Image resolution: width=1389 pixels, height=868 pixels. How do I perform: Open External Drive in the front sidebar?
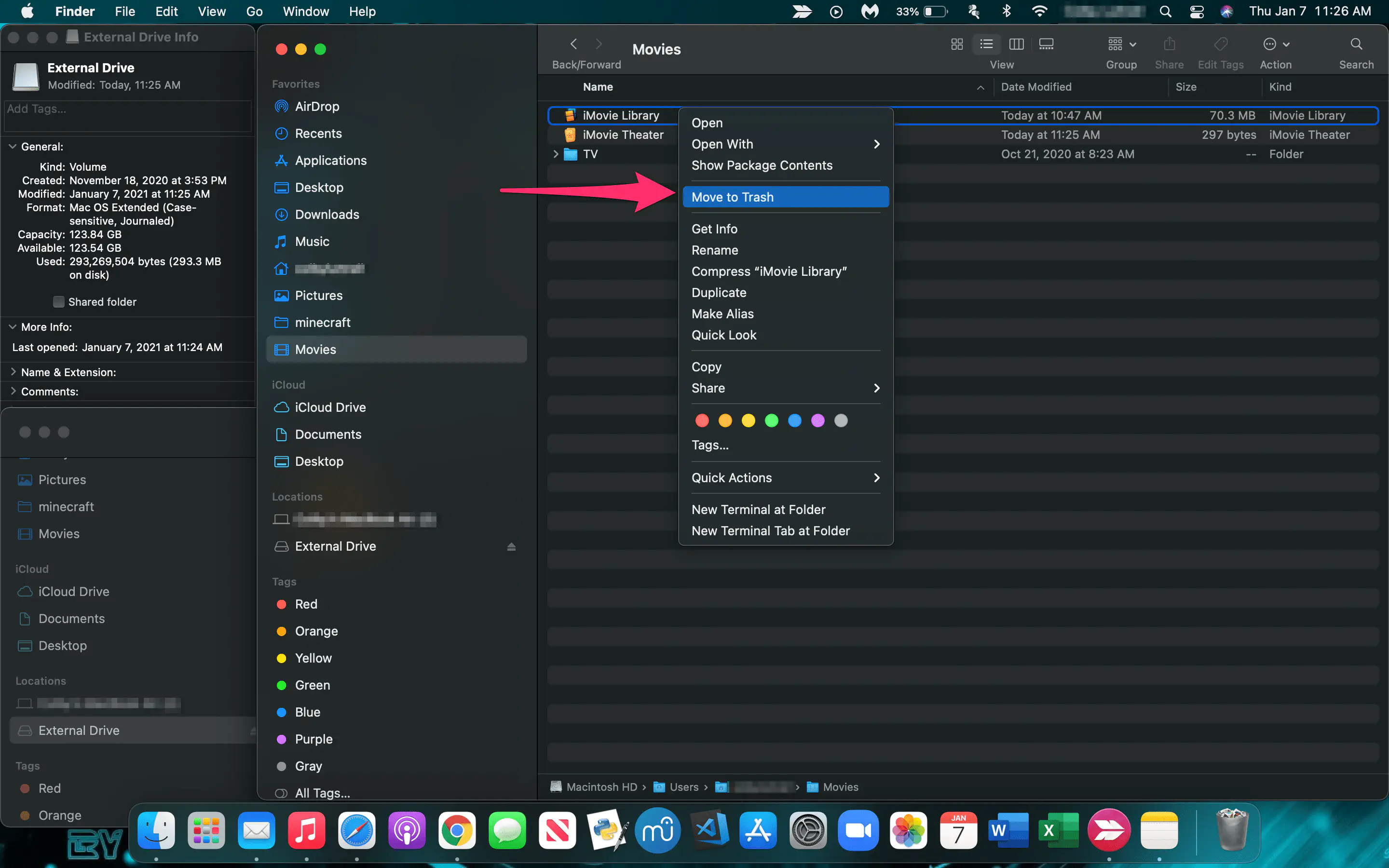pos(335,546)
